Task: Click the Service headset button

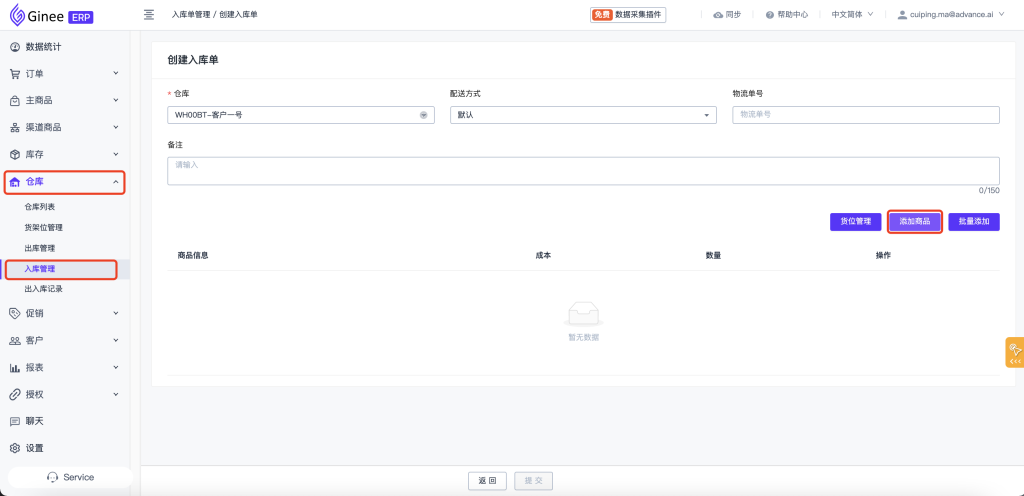Action: [x=70, y=477]
